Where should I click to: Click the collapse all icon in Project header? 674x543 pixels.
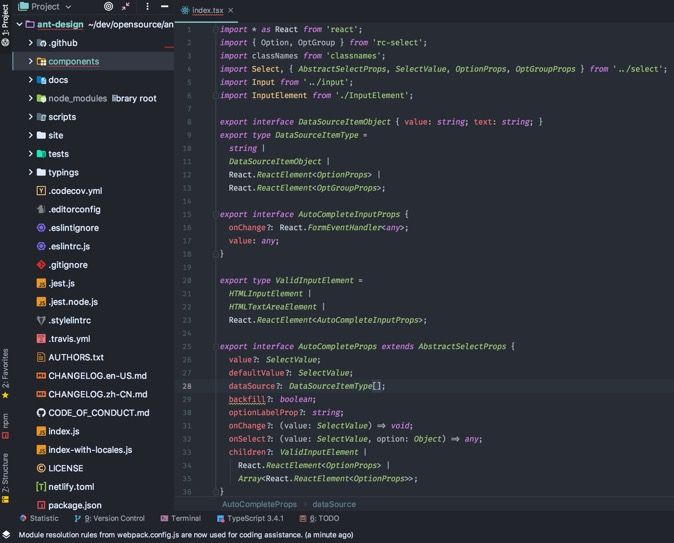(x=127, y=6)
